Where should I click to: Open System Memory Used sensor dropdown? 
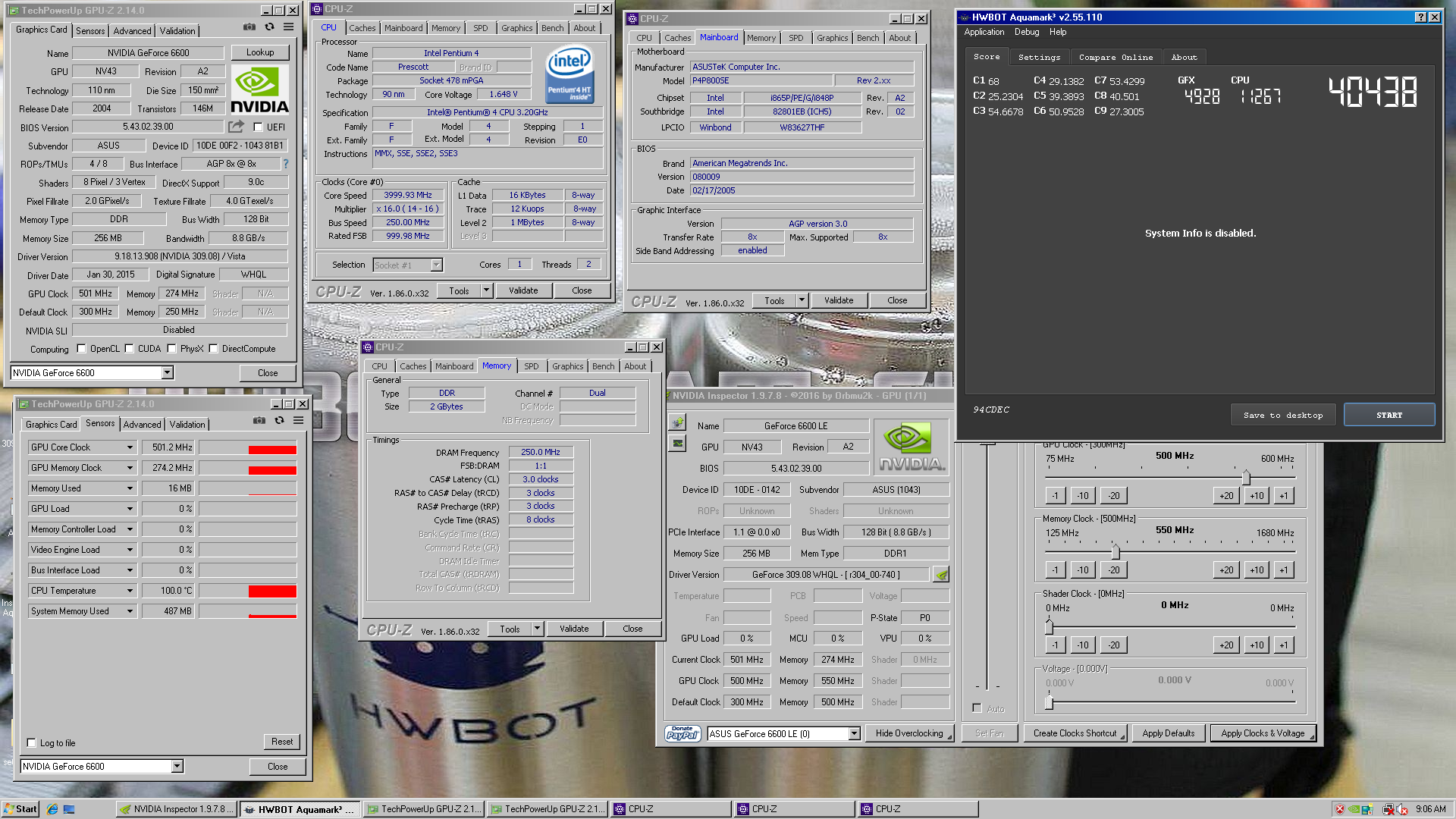(130, 611)
